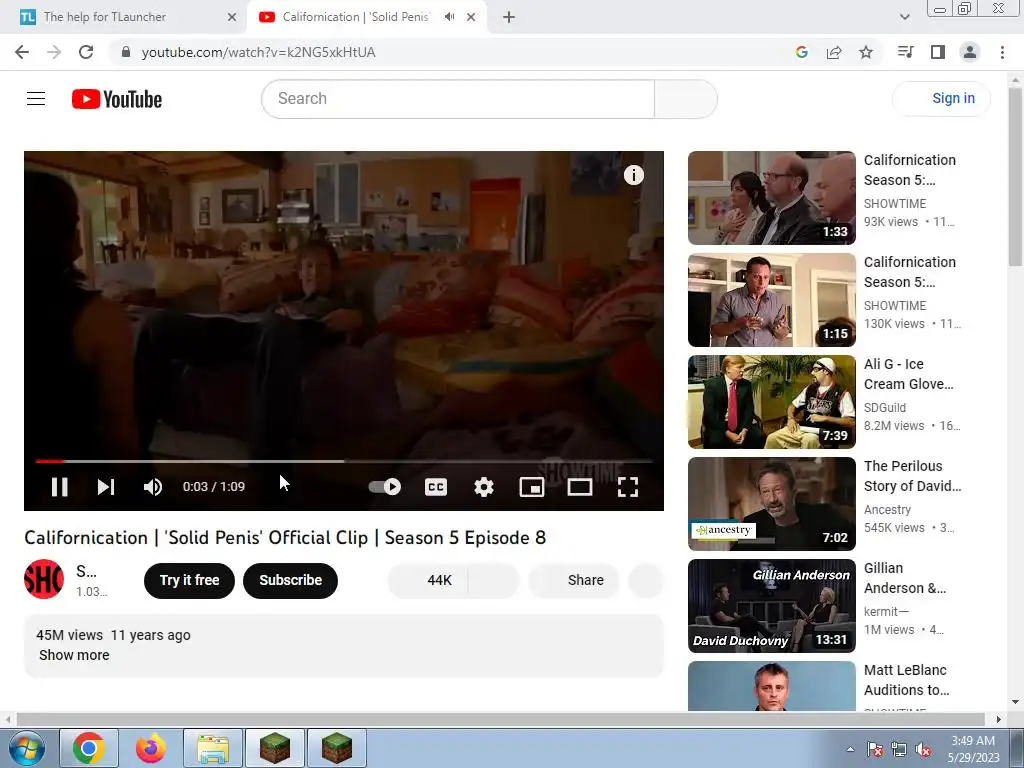Click the Sign in button
The width and height of the screenshot is (1024, 768).
click(941, 99)
